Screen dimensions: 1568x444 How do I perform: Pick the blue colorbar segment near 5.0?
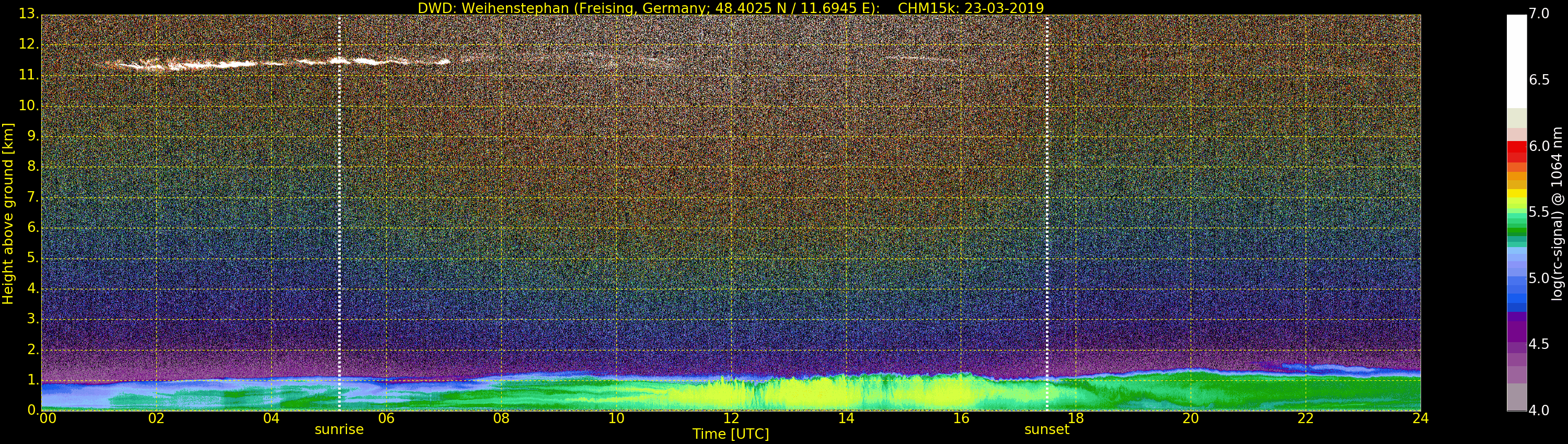point(1516,281)
